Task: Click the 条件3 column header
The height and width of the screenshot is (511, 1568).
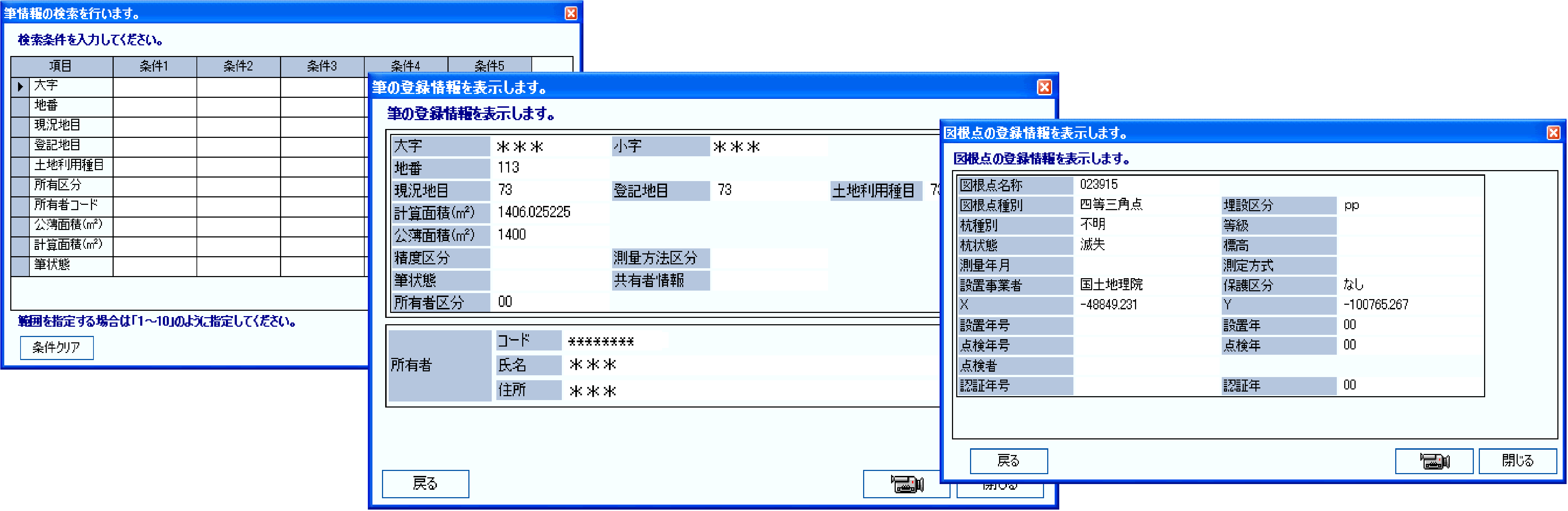Action: (322, 66)
